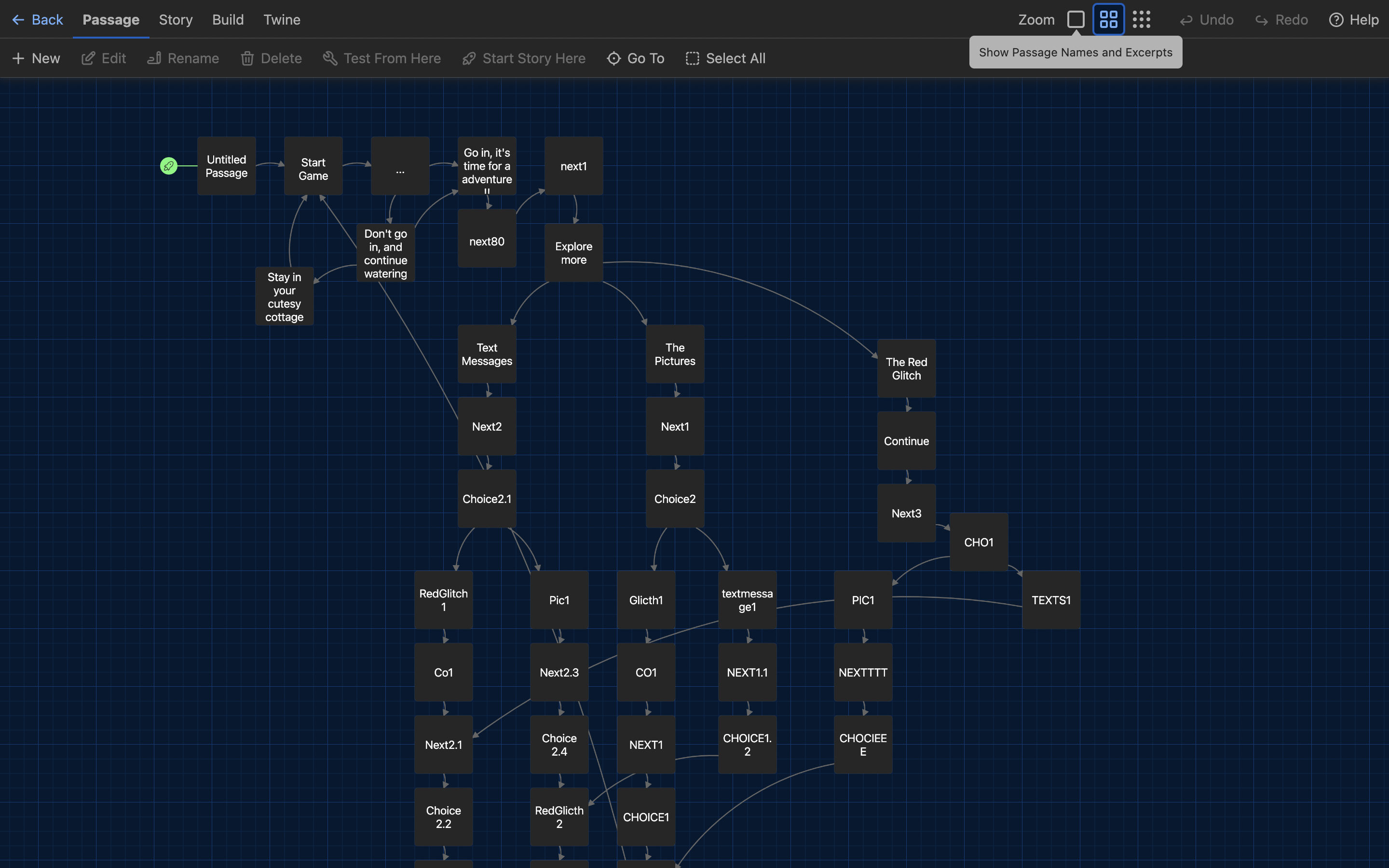Select the RedGlicth 2 passage

(x=559, y=817)
